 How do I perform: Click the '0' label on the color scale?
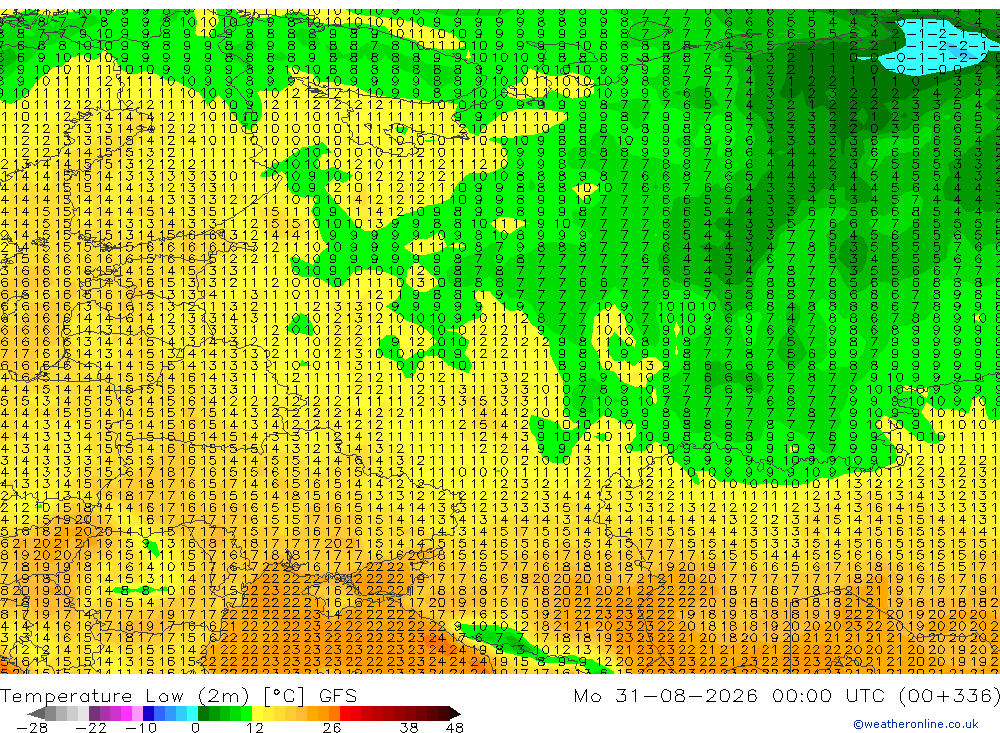pos(195,727)
